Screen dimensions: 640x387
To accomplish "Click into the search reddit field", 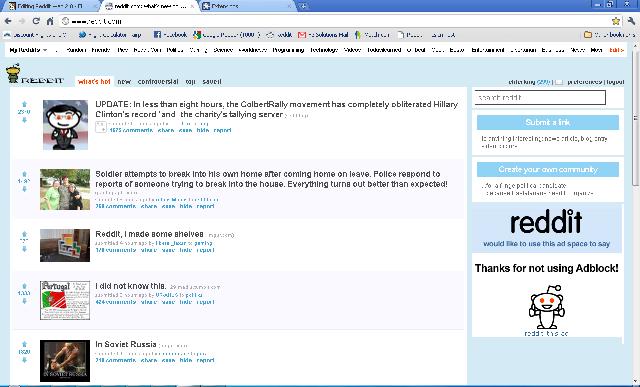I will click(x=540, y=98).
